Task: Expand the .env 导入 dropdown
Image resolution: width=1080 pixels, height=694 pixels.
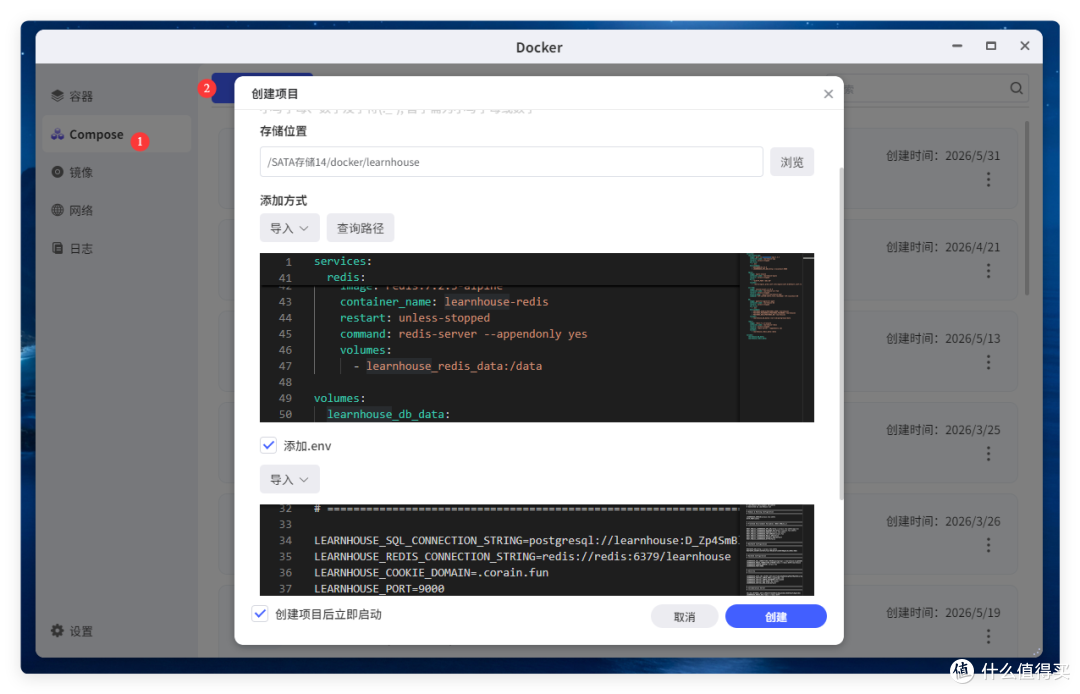Action: point(289,479)
